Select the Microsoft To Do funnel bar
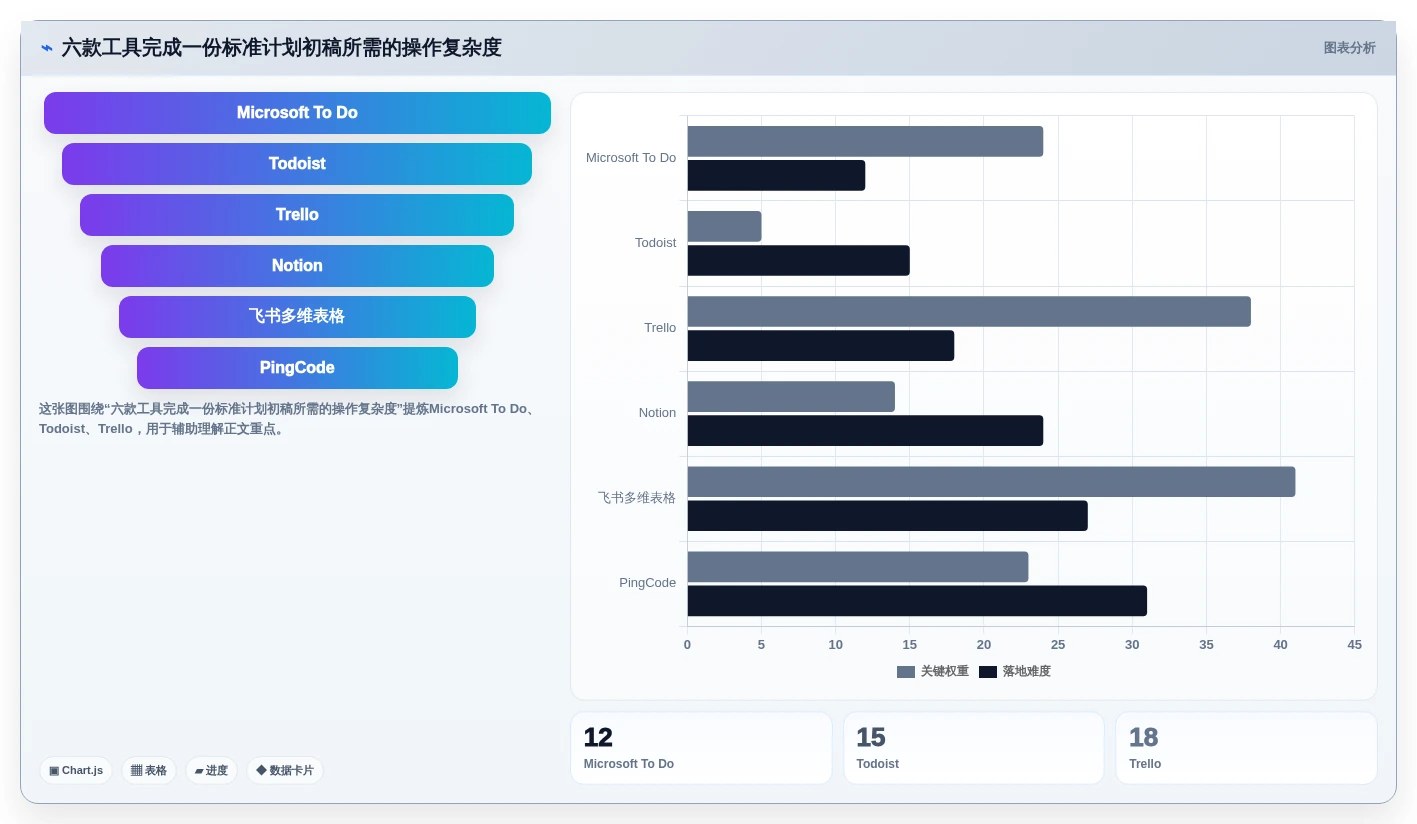 pyautogui.click(x=297, y=113)
